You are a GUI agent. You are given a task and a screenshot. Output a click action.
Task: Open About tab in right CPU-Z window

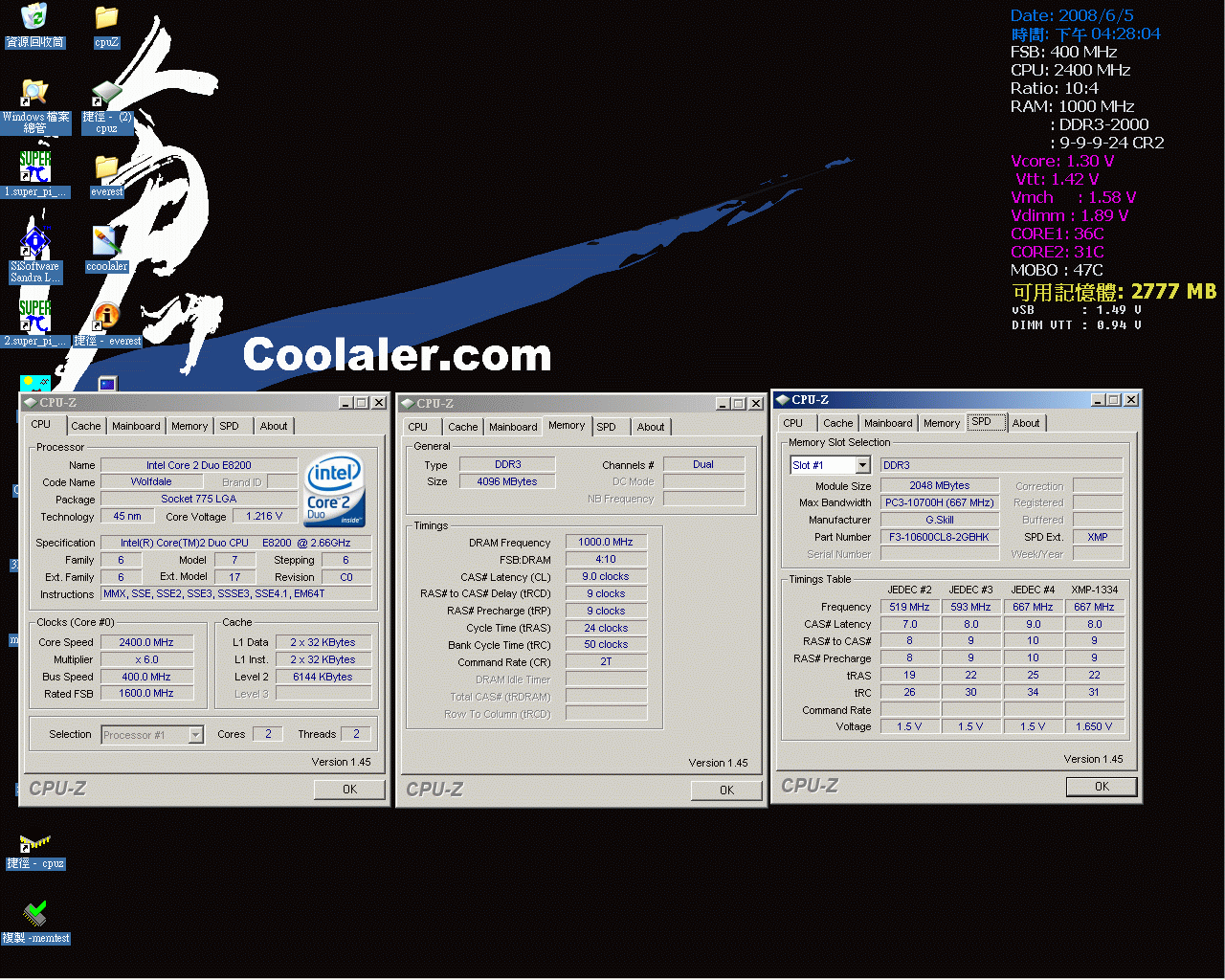1026,424
